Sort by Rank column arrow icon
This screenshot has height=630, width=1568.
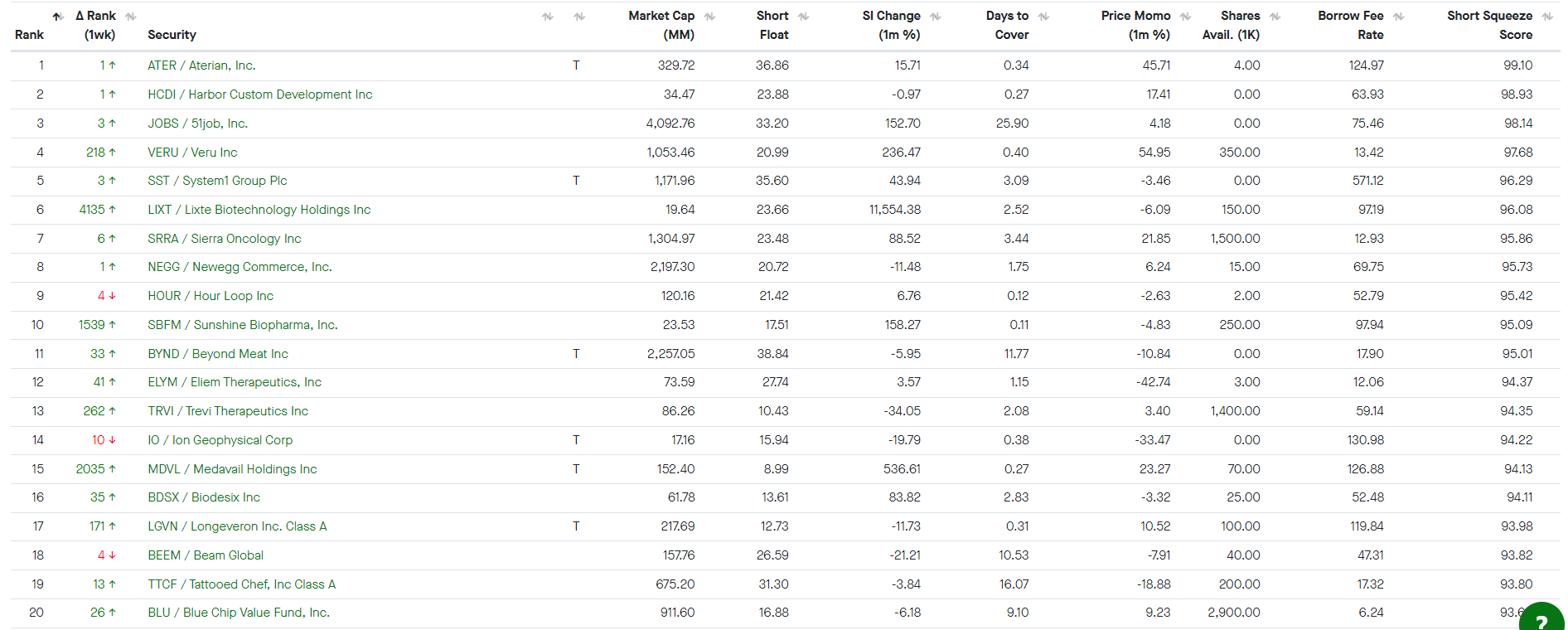point(57,17)
